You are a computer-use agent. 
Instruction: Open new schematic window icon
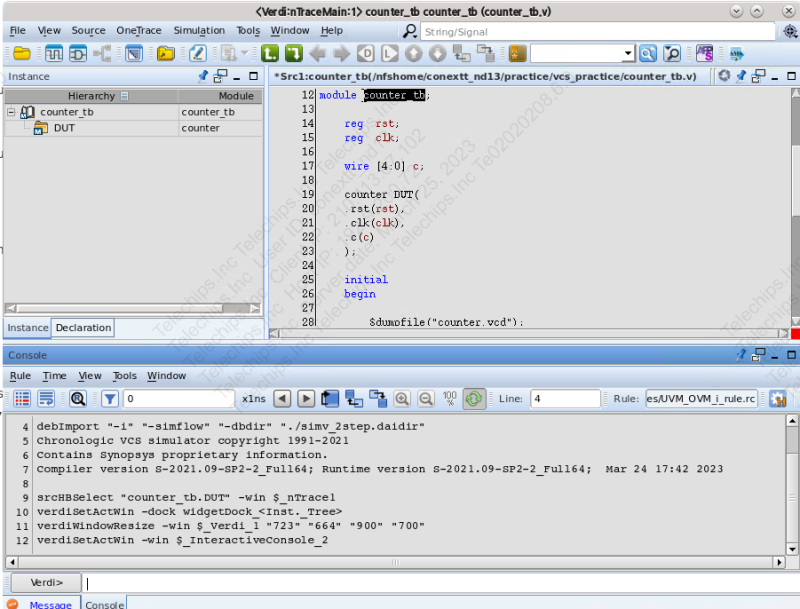tap(78, 54)
